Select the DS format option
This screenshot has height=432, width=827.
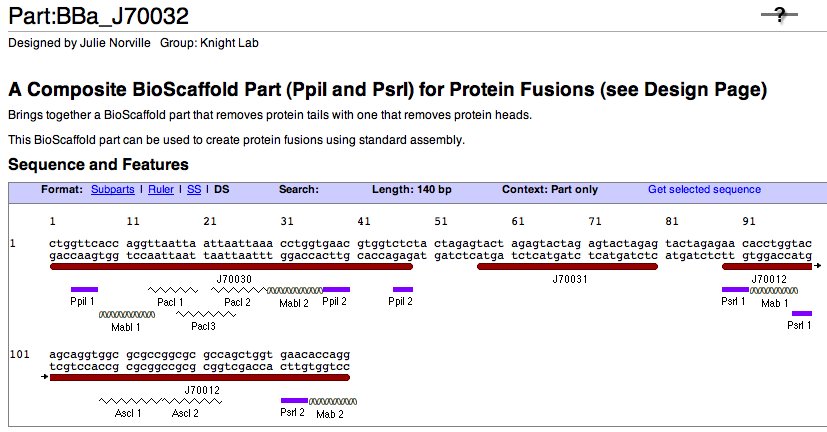pyautogui.click(x=222, y=189)
